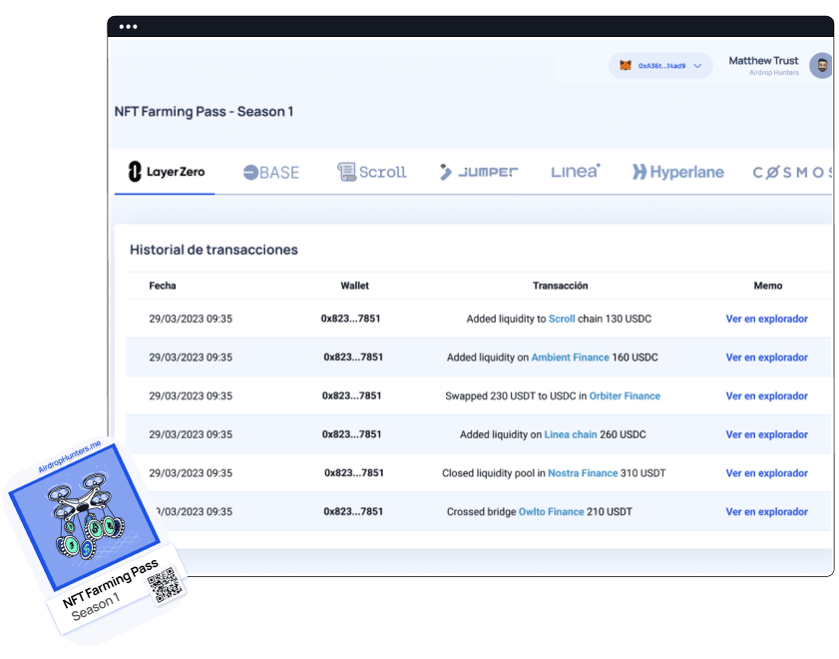Select the LayerZero tab

166,172
